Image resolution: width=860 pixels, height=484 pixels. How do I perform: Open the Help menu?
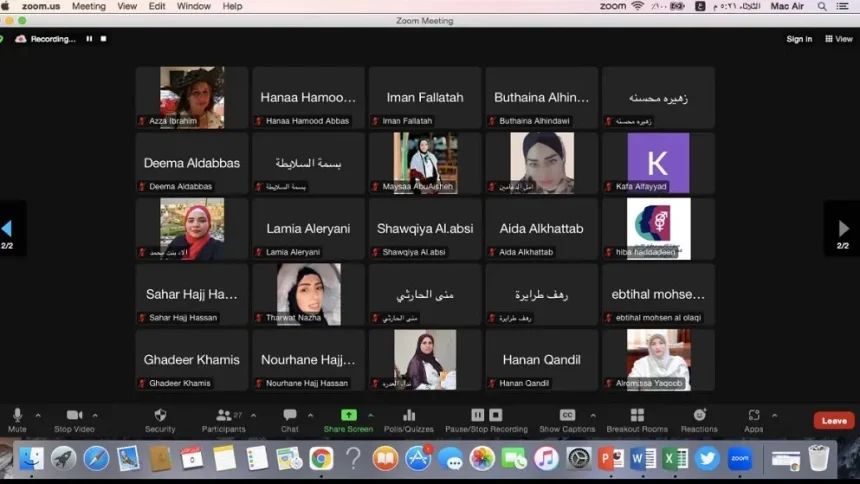pyautogui.click(x=232, y=6)
